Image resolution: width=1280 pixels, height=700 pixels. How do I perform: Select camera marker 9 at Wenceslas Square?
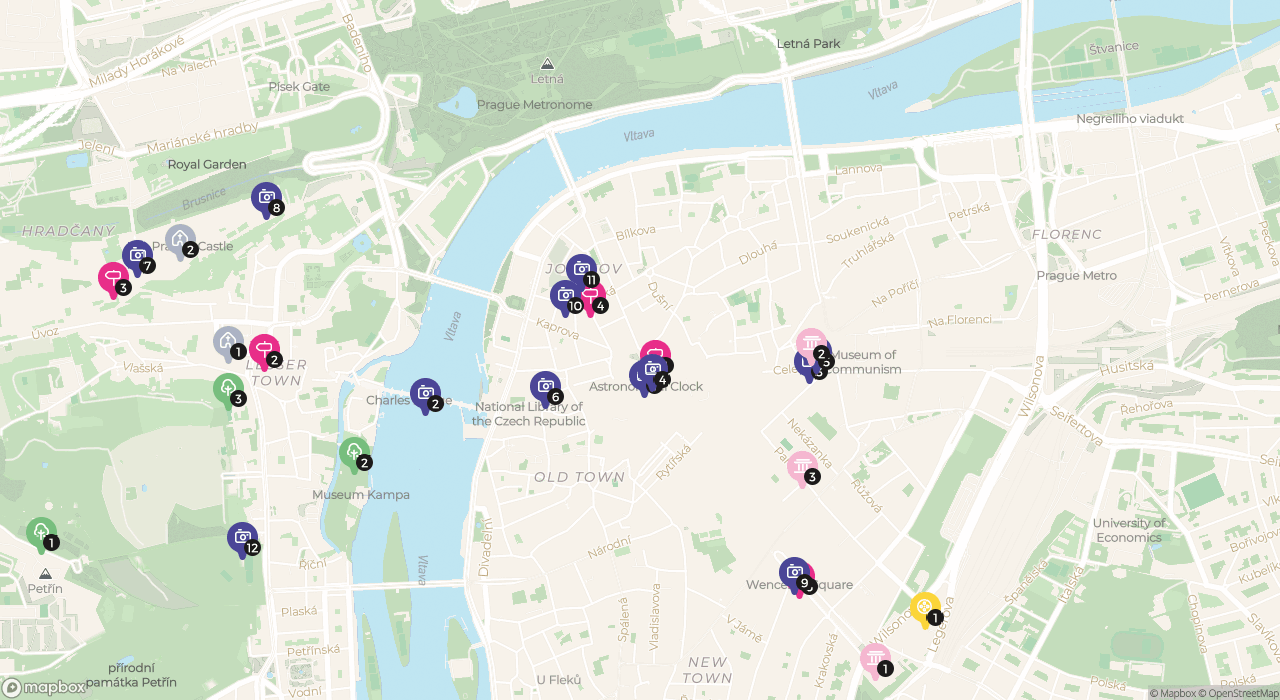tap(794, 574)
